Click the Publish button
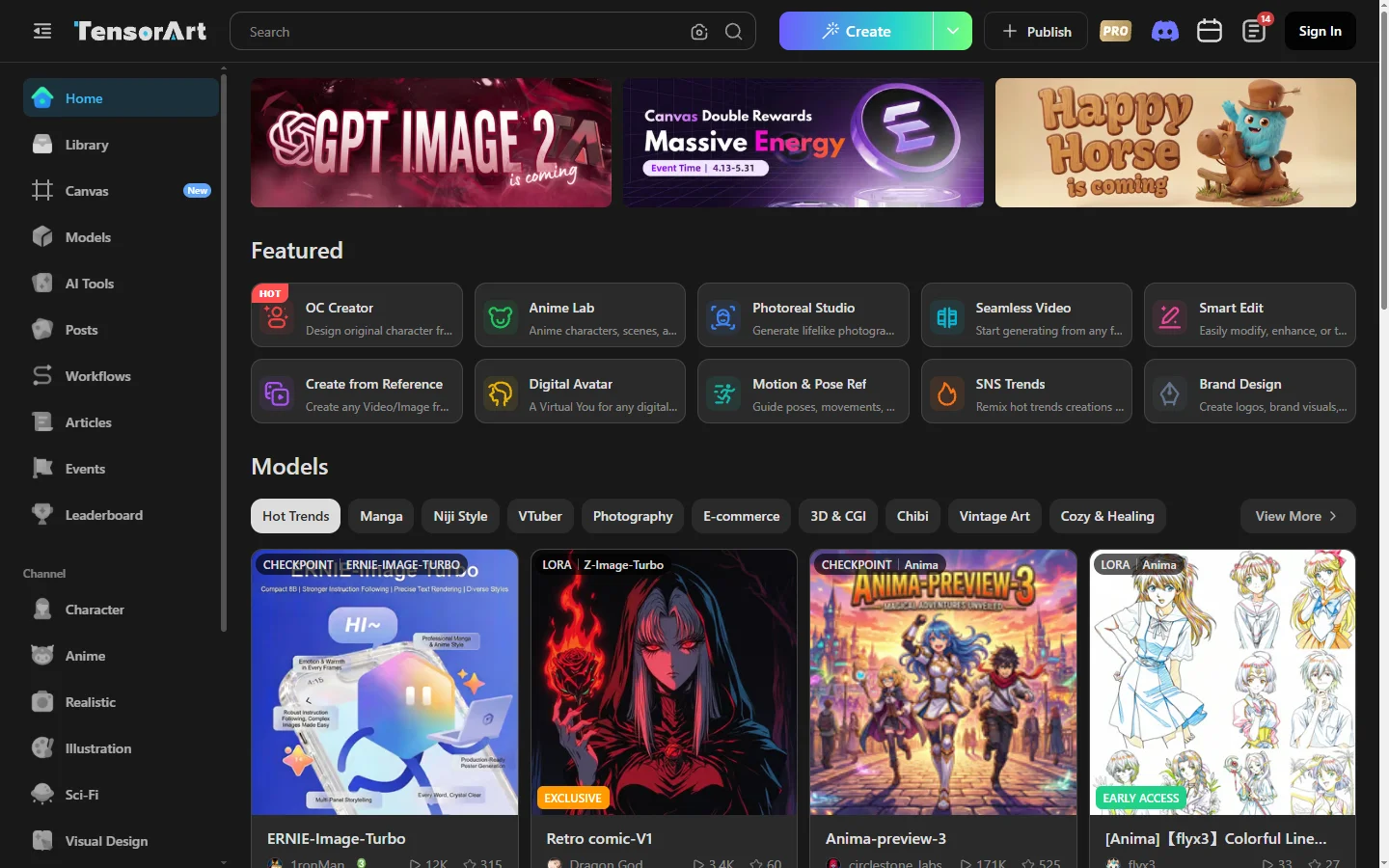The image size is (1389, 868). tap(1036, 31)
